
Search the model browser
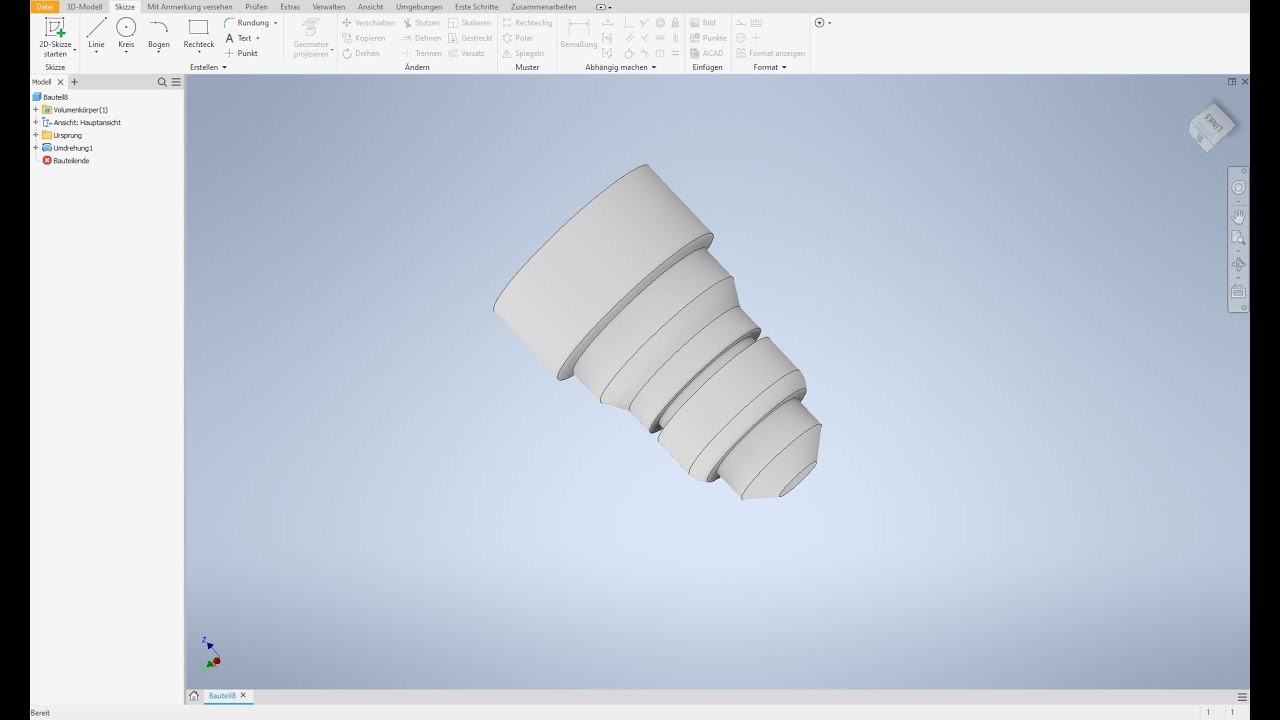pyautogui.click(x=162, y=82)
